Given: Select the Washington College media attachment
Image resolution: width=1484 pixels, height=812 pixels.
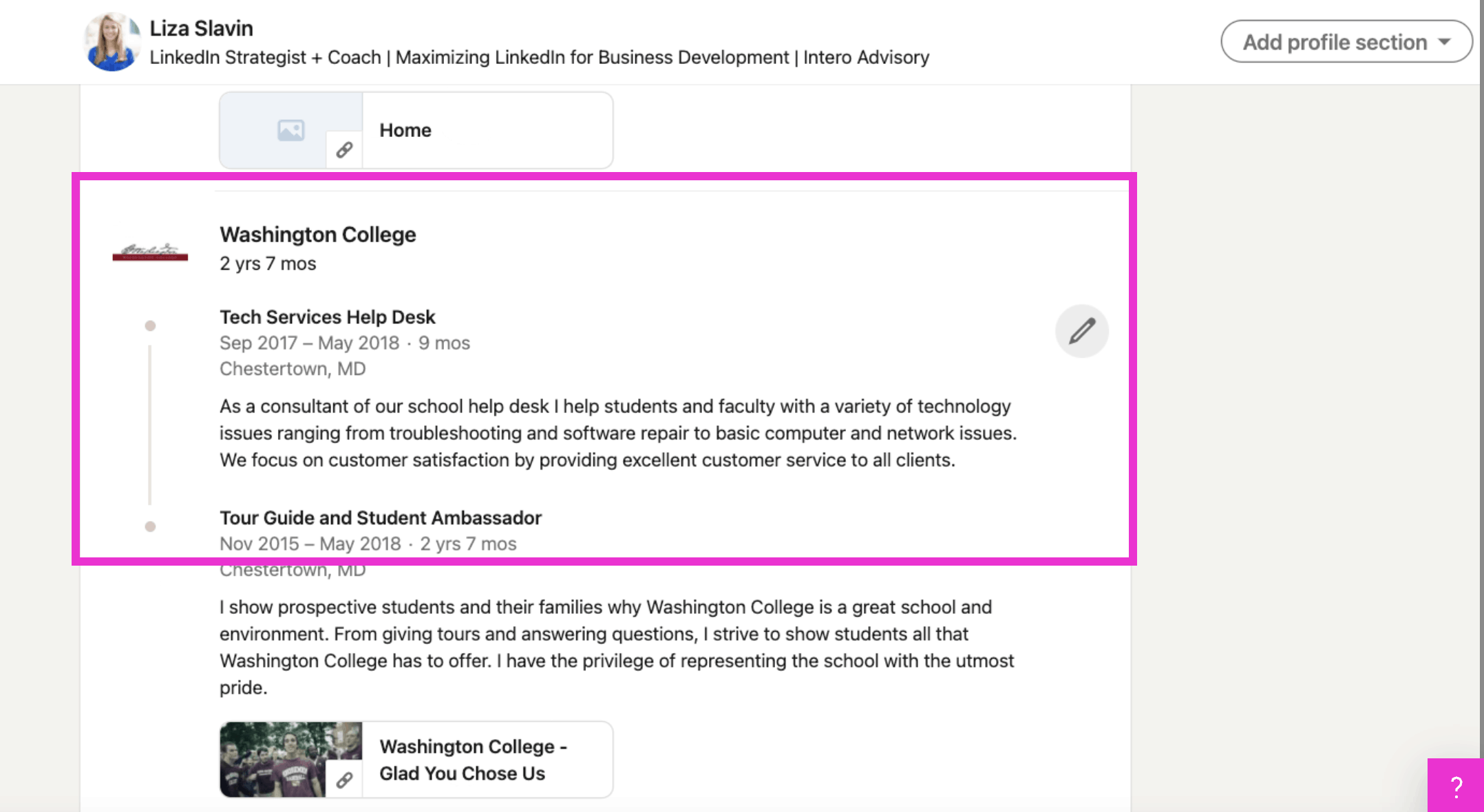Looking at the screenshot, I should click(x=416, y=759).
